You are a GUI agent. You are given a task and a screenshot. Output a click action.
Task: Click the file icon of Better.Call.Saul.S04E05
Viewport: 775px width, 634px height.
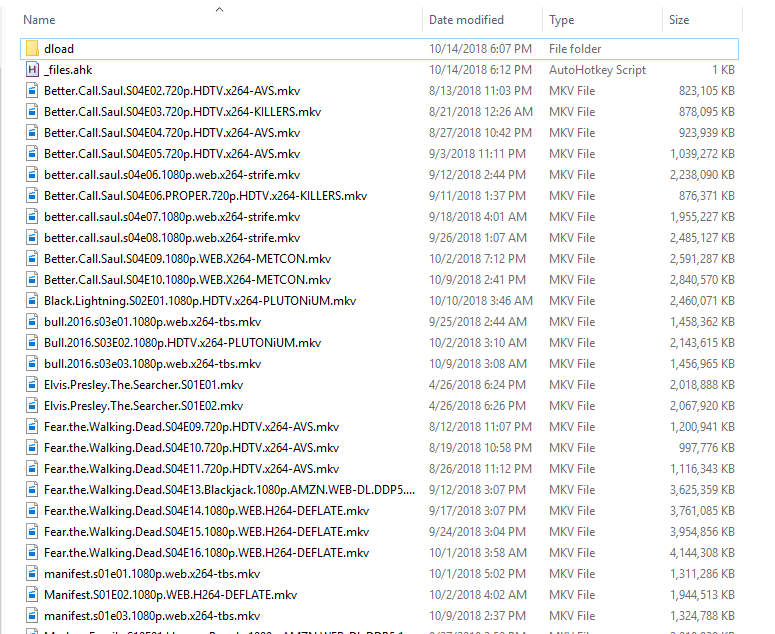pos(32,154)
